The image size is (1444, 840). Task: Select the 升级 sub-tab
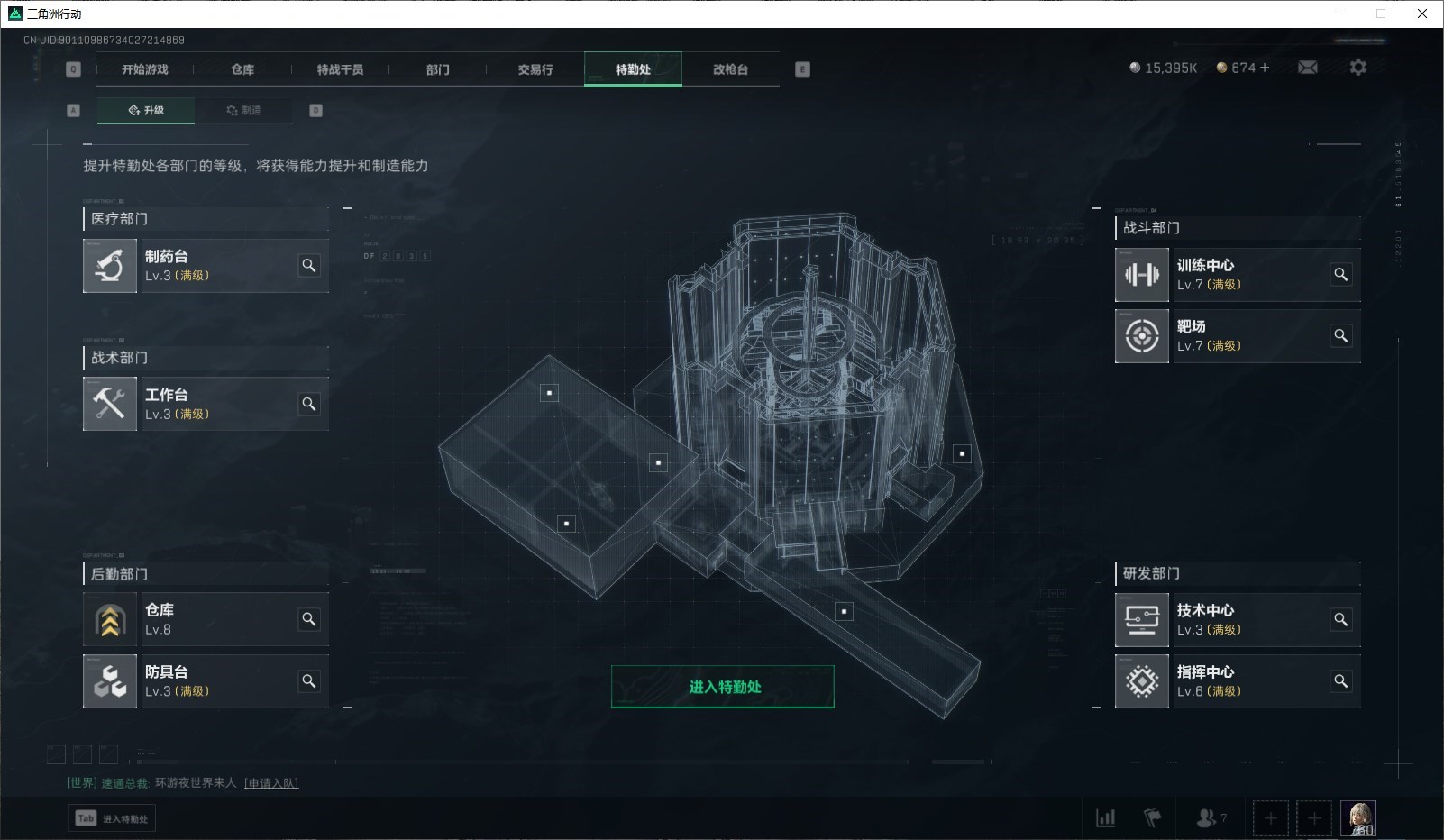(x=146, y=110)
